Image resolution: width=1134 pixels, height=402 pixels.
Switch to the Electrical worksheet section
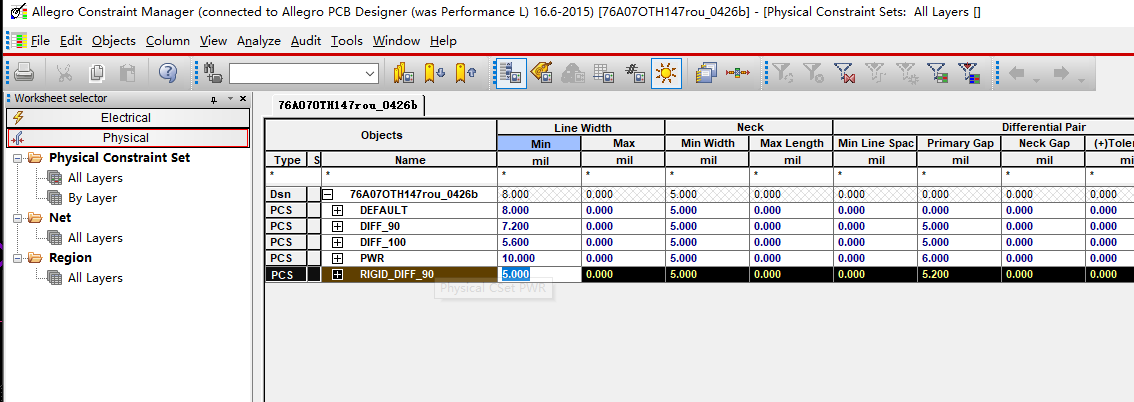point(127,118)
